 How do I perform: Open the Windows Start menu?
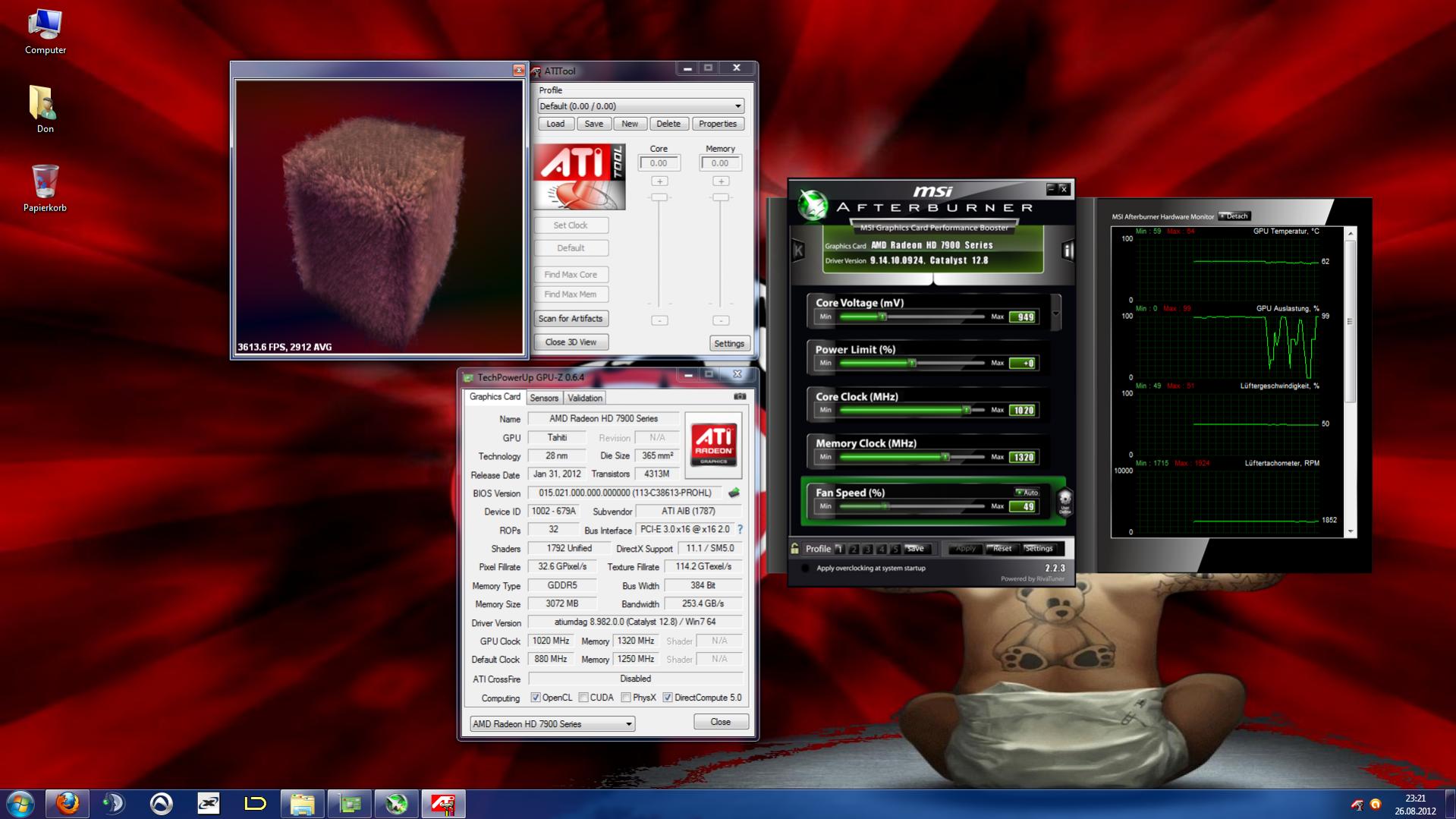pyautogui.click(x=20, y=804)
